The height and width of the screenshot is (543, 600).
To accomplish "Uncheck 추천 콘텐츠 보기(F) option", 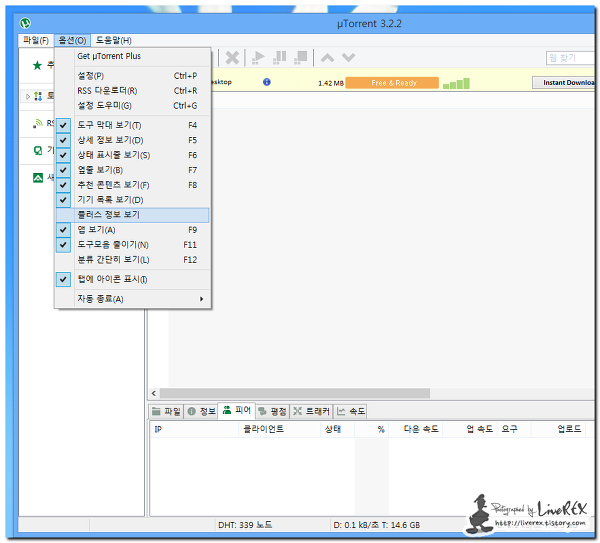I will coord(132,185).
